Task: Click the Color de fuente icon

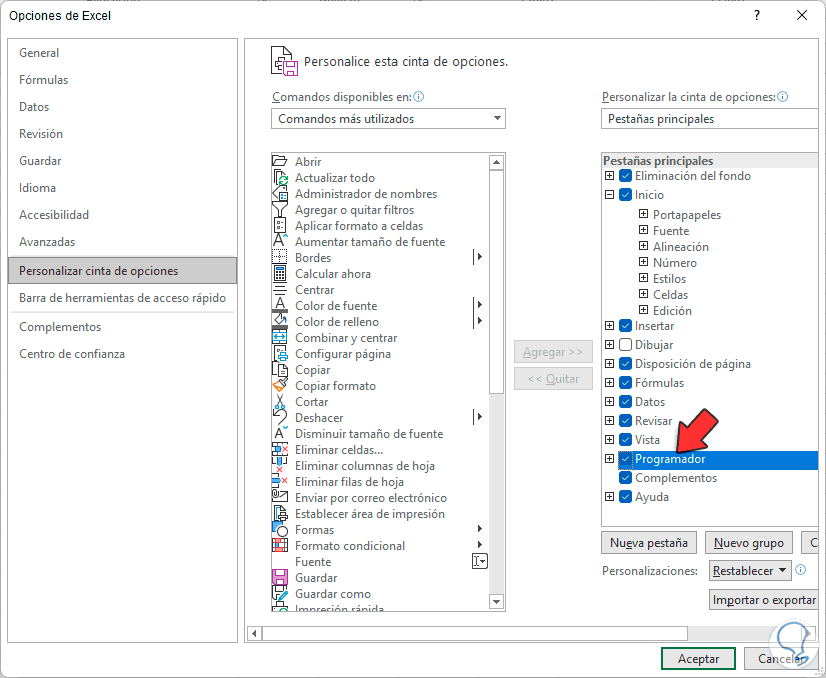Action: point(279,306)
